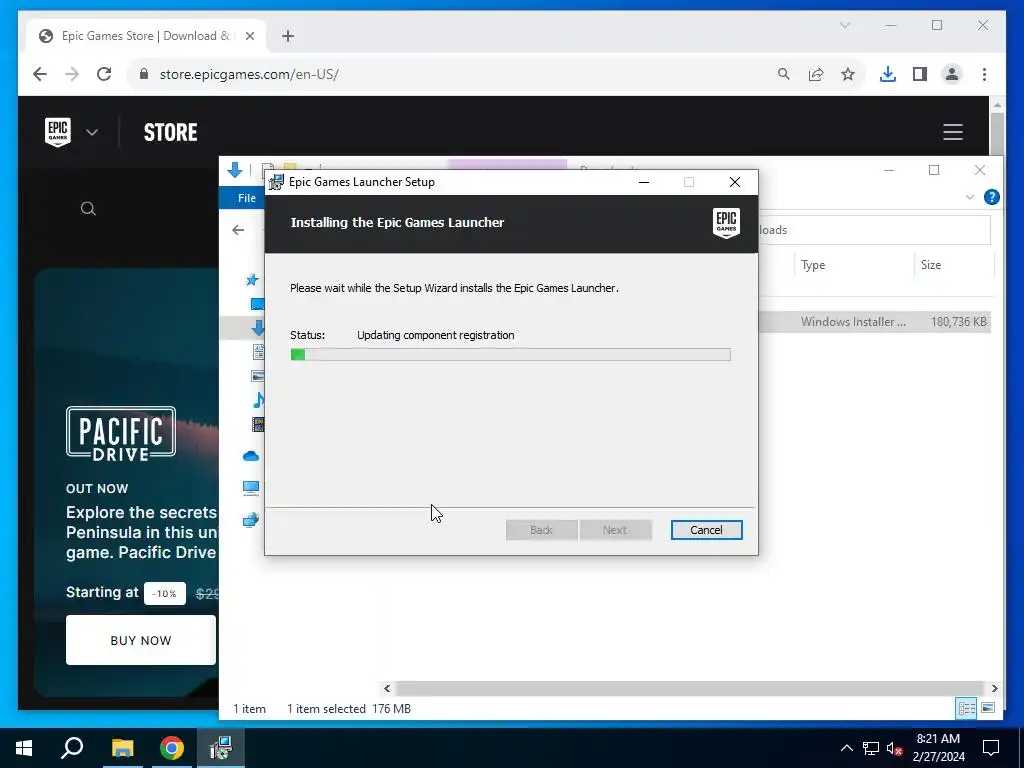Open Chrome tab search dropdown
Image resolution: width=1024 pixels, height=768 pixels.
pos(844,25)
